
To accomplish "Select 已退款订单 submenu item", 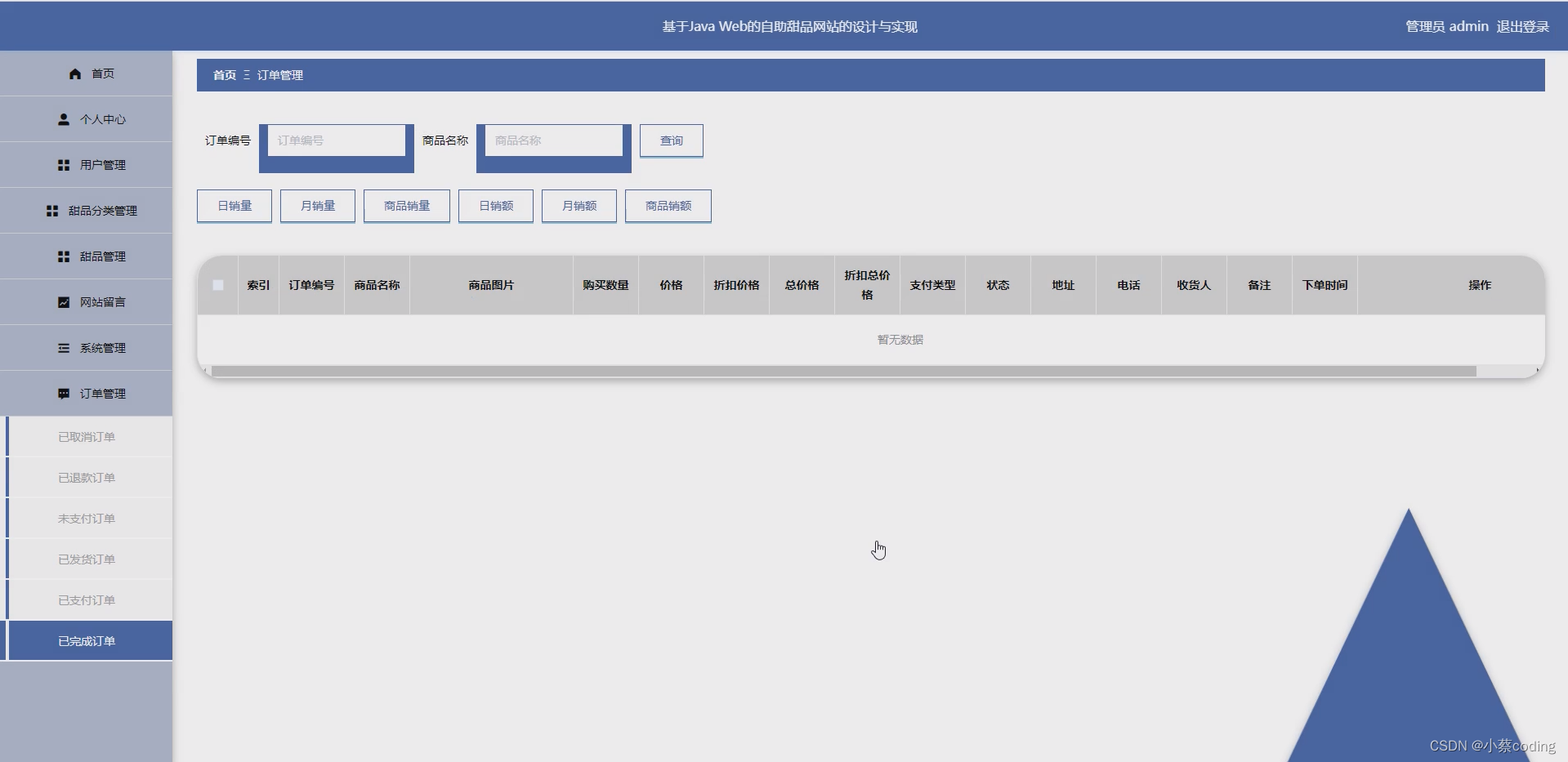I will coord(87,478).
